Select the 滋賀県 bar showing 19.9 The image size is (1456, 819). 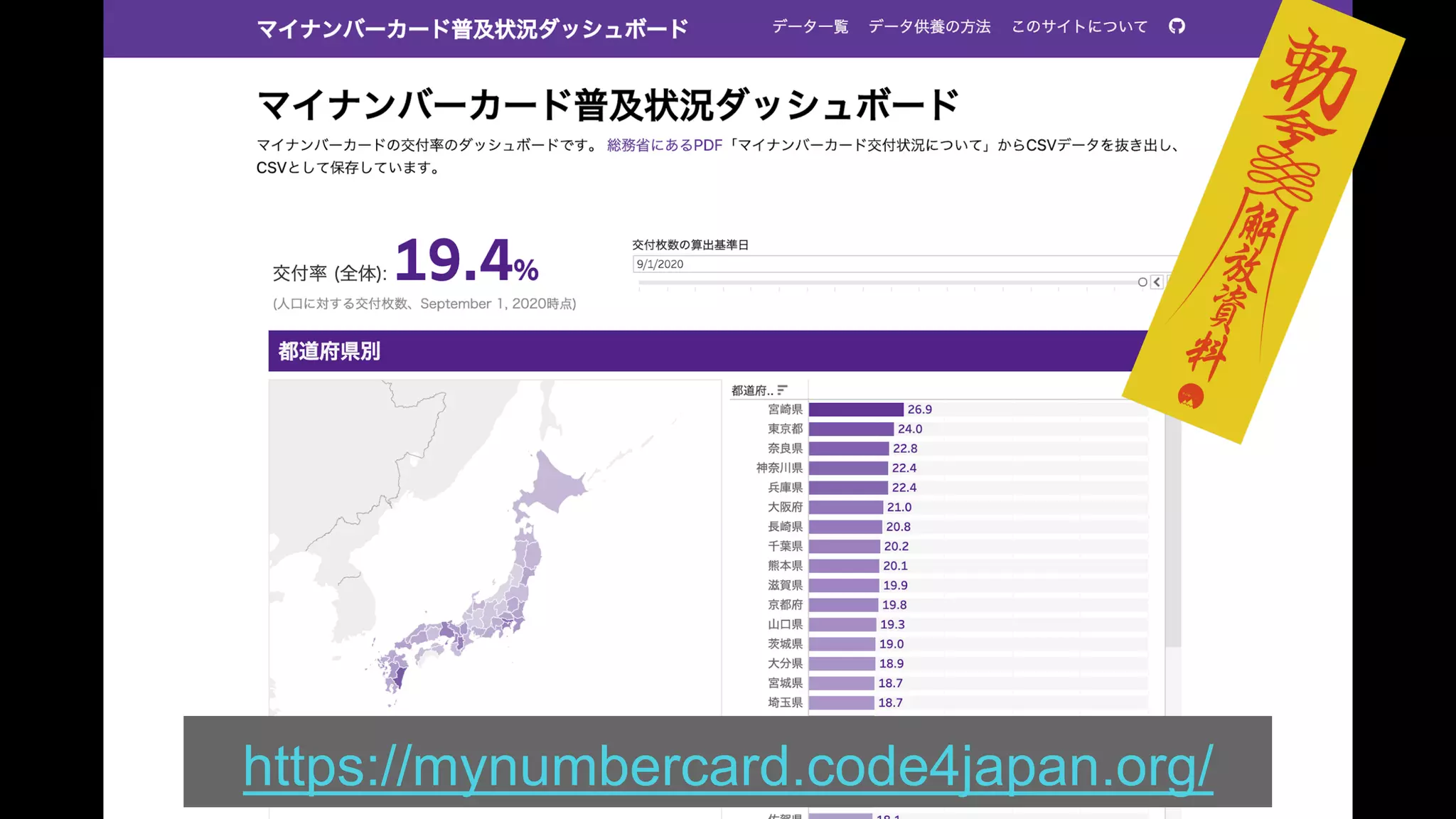844,585
